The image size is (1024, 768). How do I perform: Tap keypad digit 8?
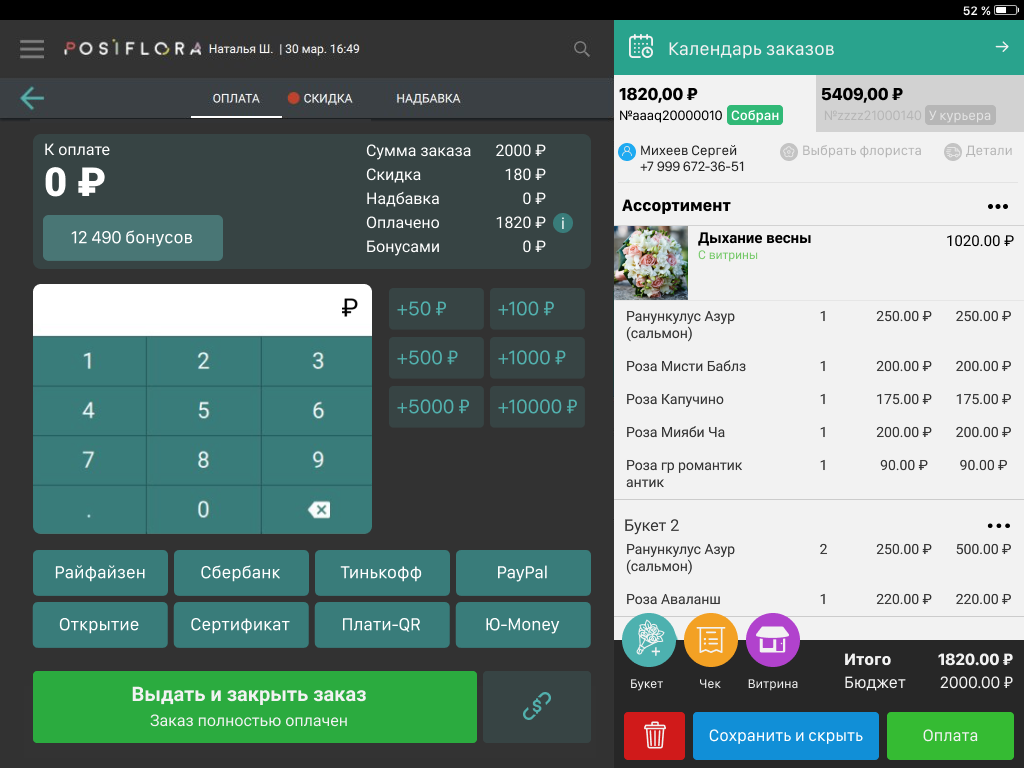click(204, 460)
